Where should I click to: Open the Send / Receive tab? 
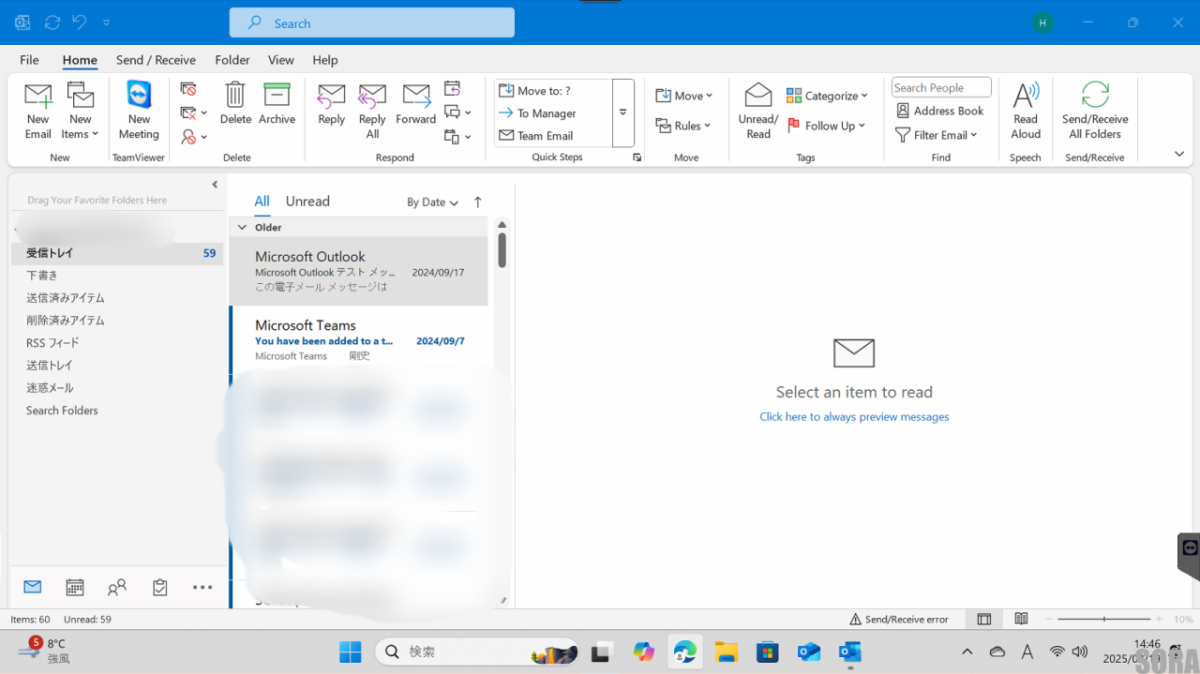[x=155, y=60]
